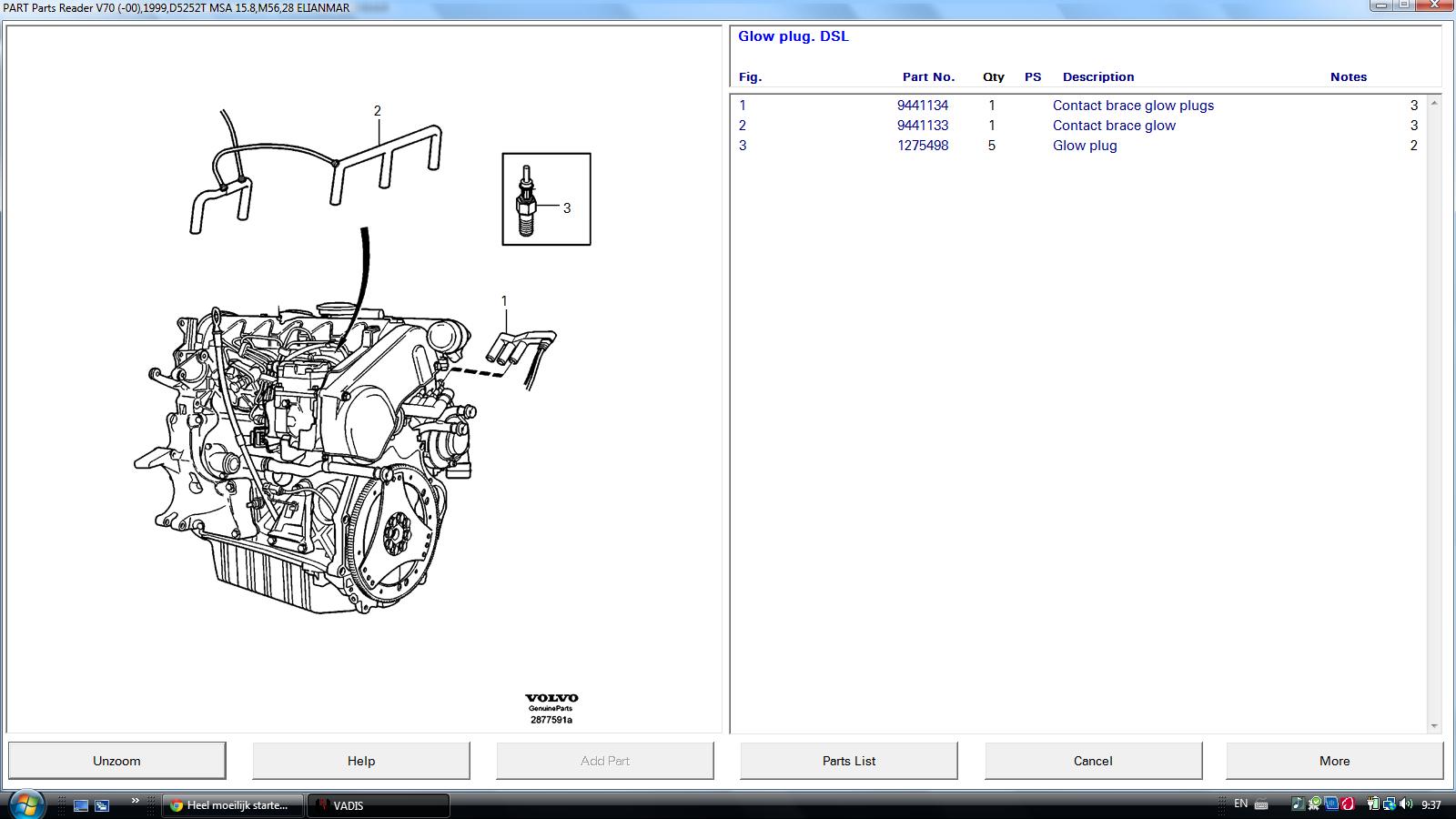The height and width of the screenshot is (819, 1456).
Task: Click Show Desktop in Quick Launch
Action: pos(81,805)
